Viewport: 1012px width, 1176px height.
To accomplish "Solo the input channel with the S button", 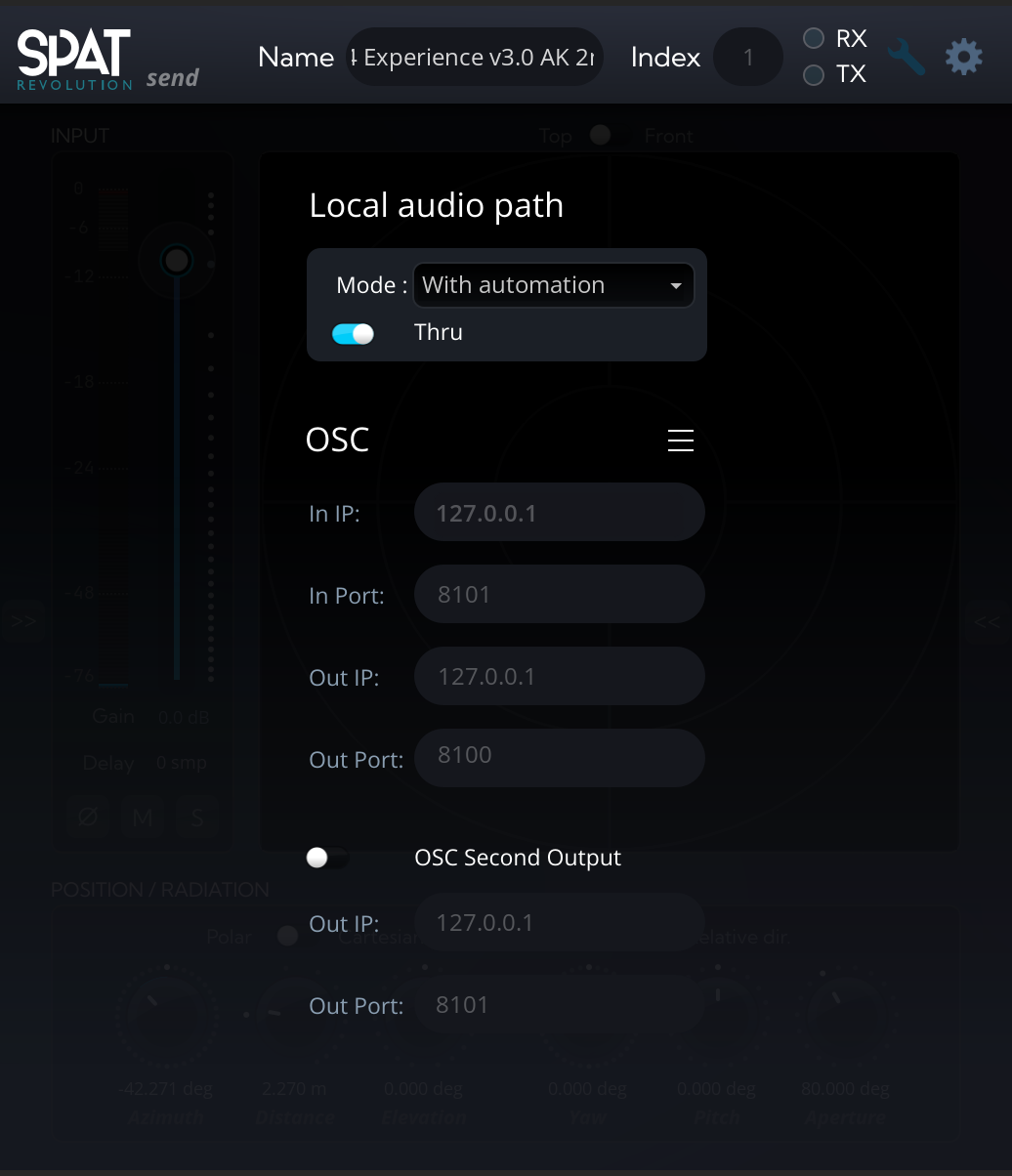I will pos(196,818).
